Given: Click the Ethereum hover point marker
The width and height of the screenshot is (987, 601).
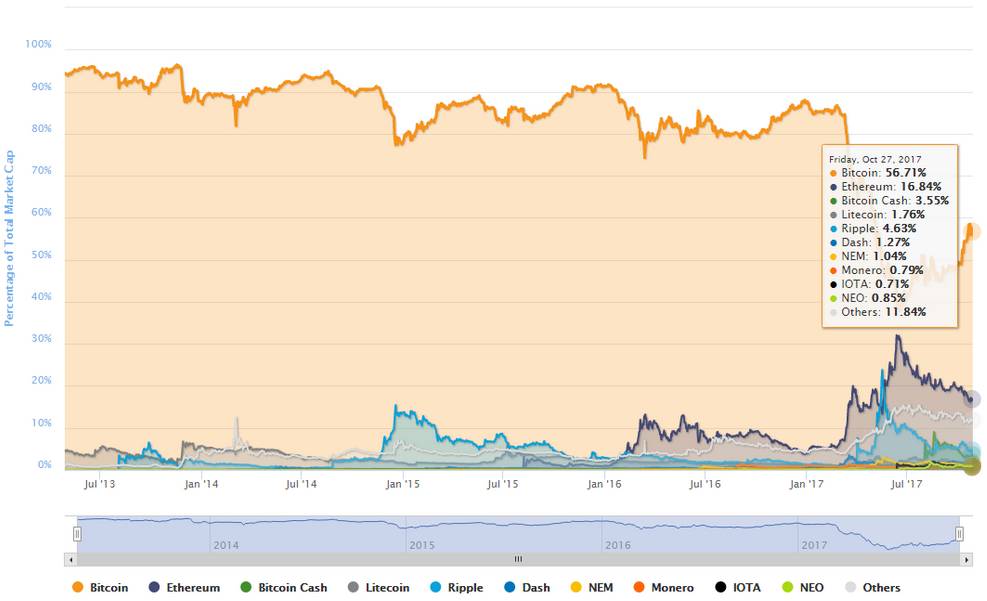Looking at the screenshot, I should pyautogui.click(x=972, y=398).
